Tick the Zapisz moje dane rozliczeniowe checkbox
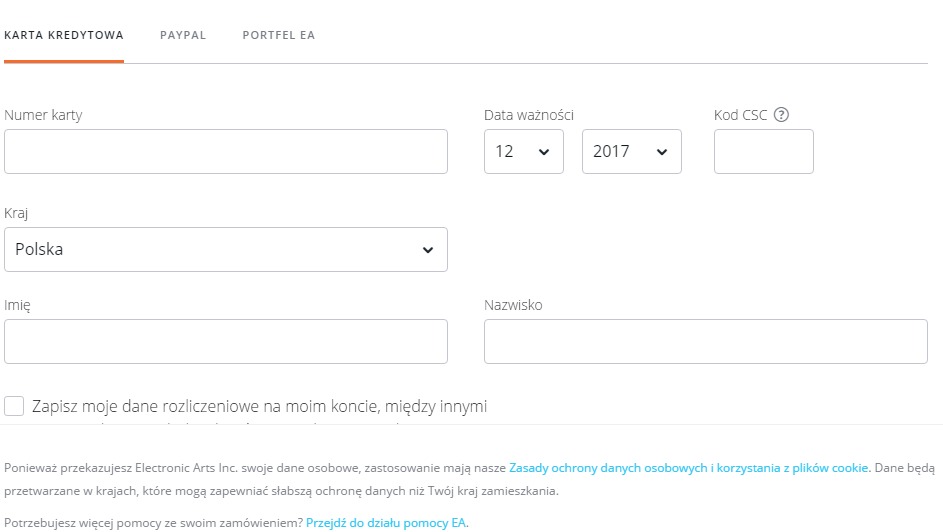The image size is (943, 532). [14, 406]
